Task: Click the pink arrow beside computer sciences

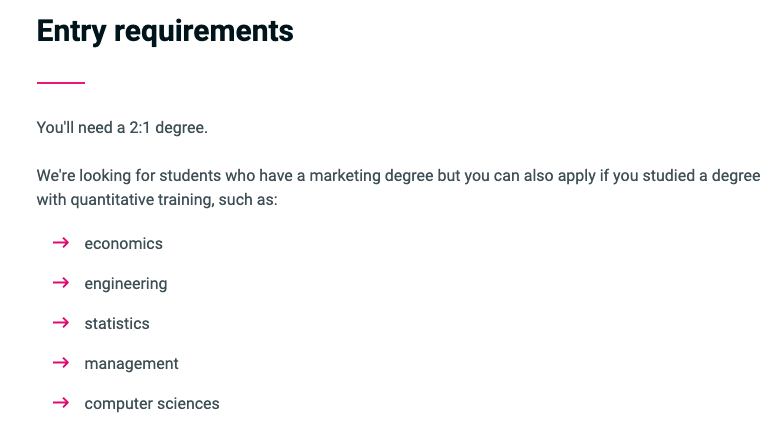Action: 61,403
